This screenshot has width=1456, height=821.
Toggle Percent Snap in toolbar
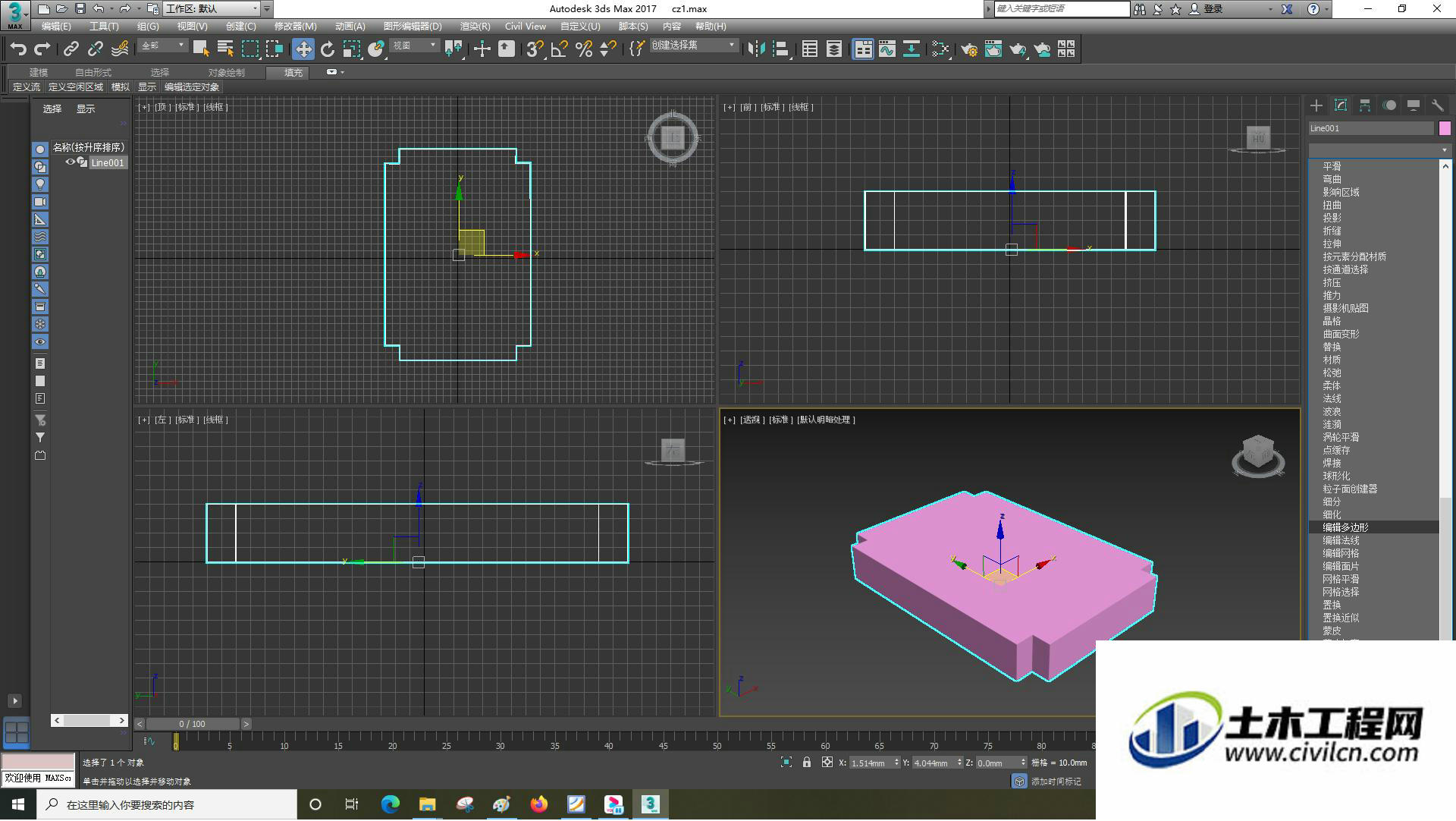tap(584, 49)
